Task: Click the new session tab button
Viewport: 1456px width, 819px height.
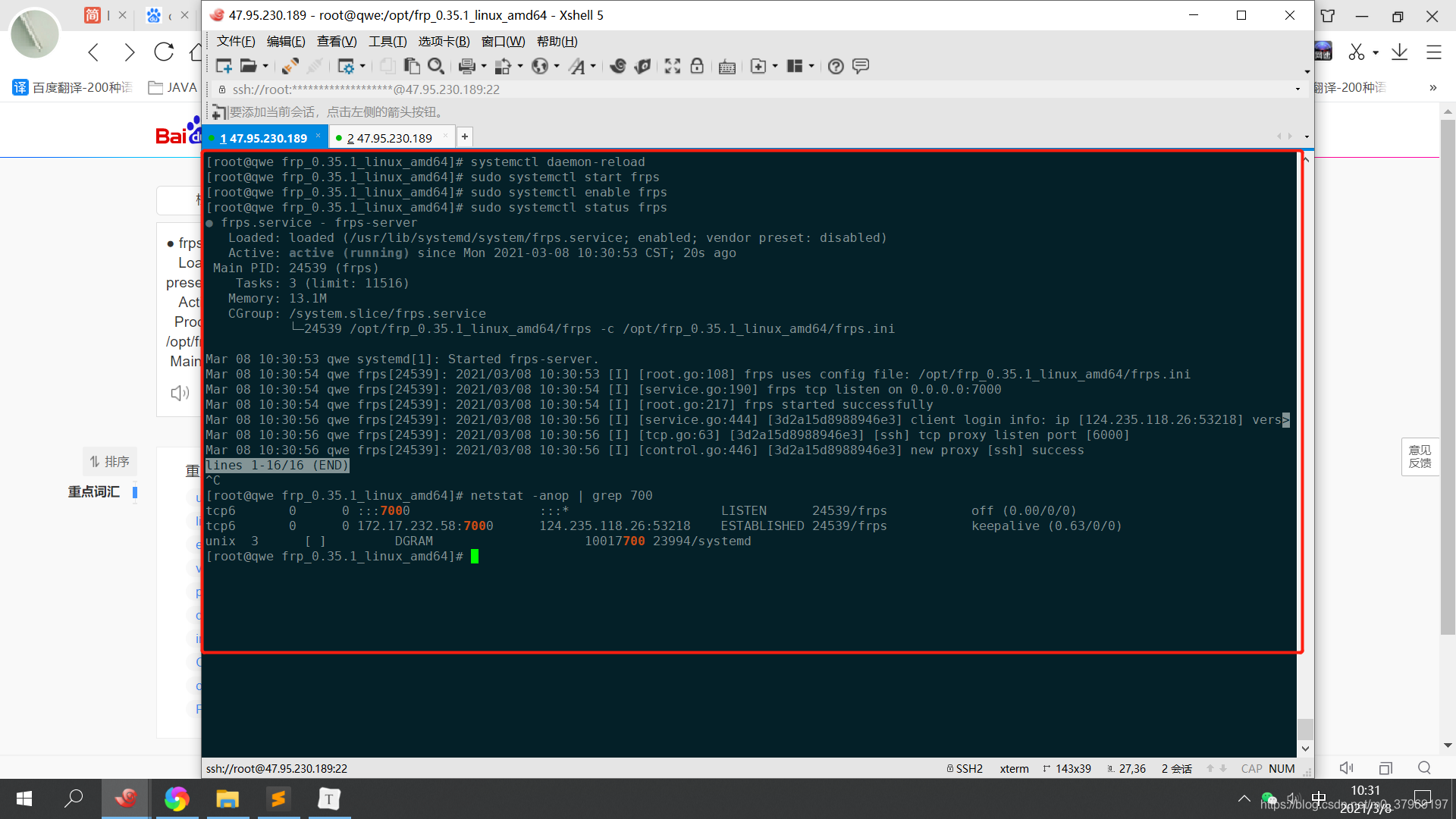Action: [x=463, y=137]
